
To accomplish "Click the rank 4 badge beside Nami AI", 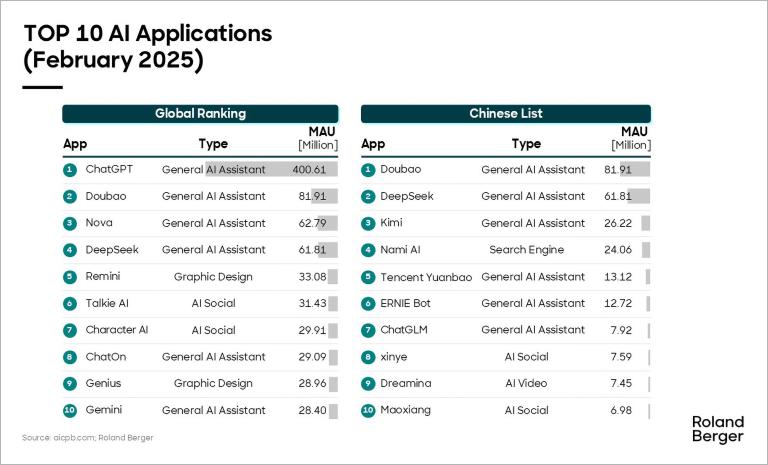I will pyautogui.click(x=367, y=250).
